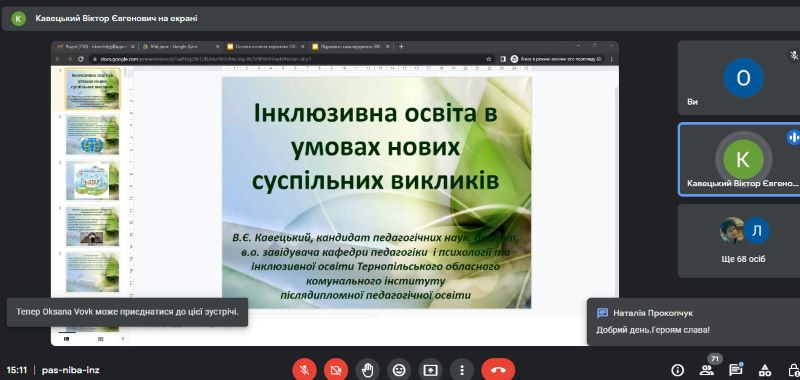Click the browser side panel icon

(503, 59)
